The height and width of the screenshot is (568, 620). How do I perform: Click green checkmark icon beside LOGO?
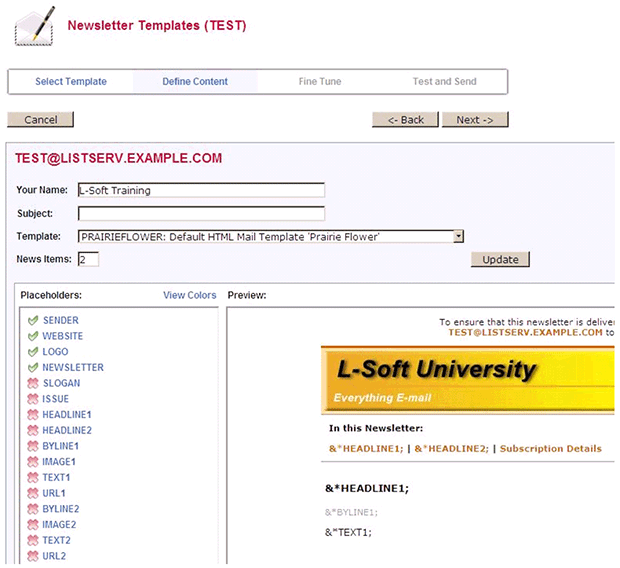33,352
